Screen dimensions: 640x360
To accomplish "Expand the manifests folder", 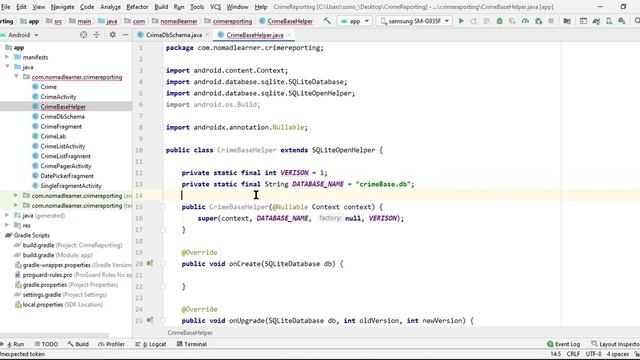I will coord(7,57).
